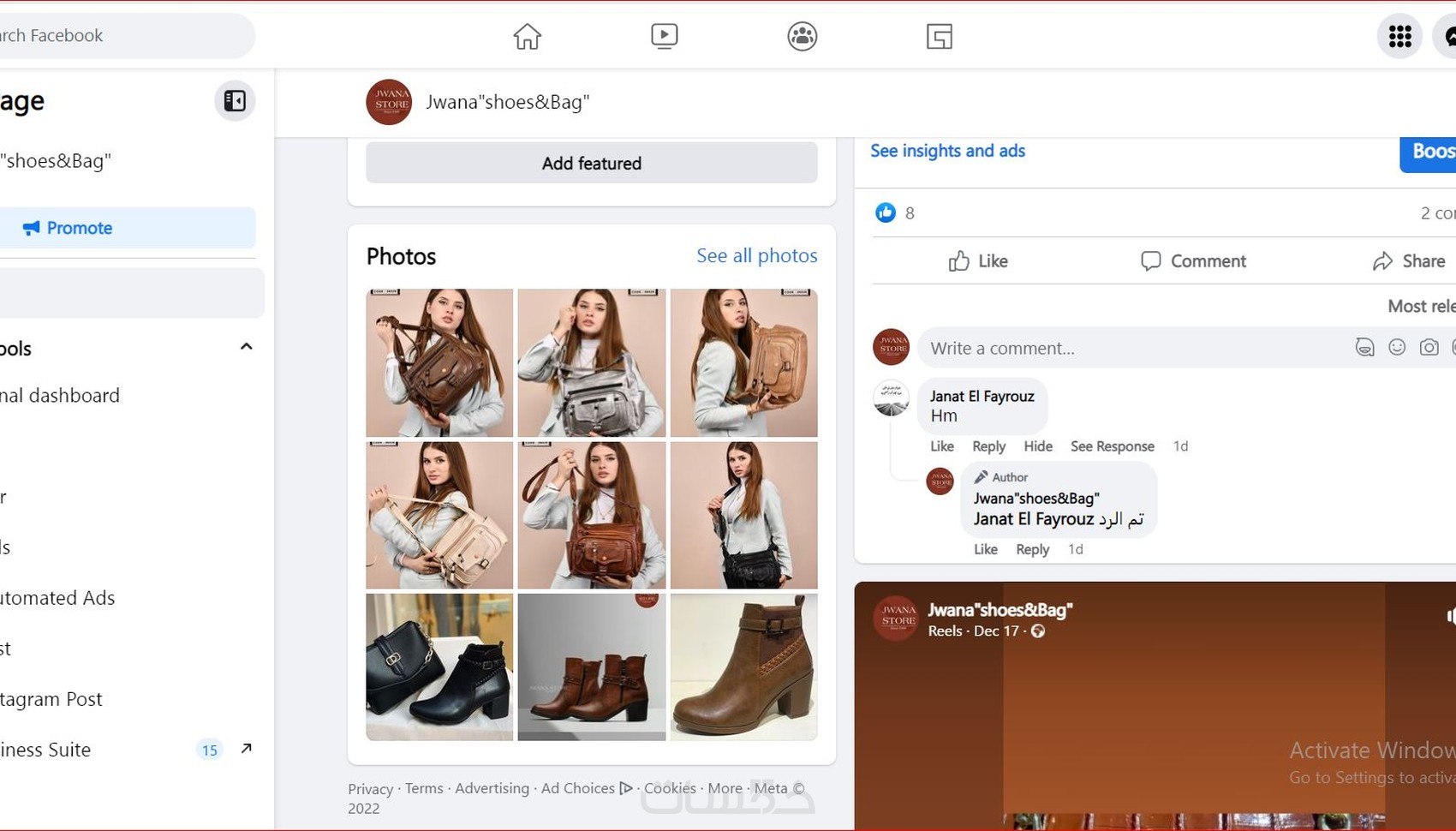This screenshot has width=1456, height=831.
Task: Click the Share arrow icon
Action: pos(1382,261)
